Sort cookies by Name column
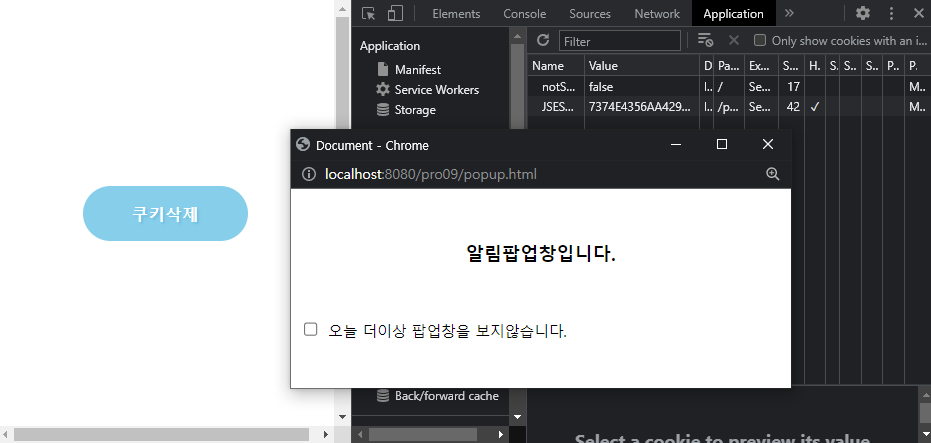This screenshot has height=443, width=931. click(556, 66)
